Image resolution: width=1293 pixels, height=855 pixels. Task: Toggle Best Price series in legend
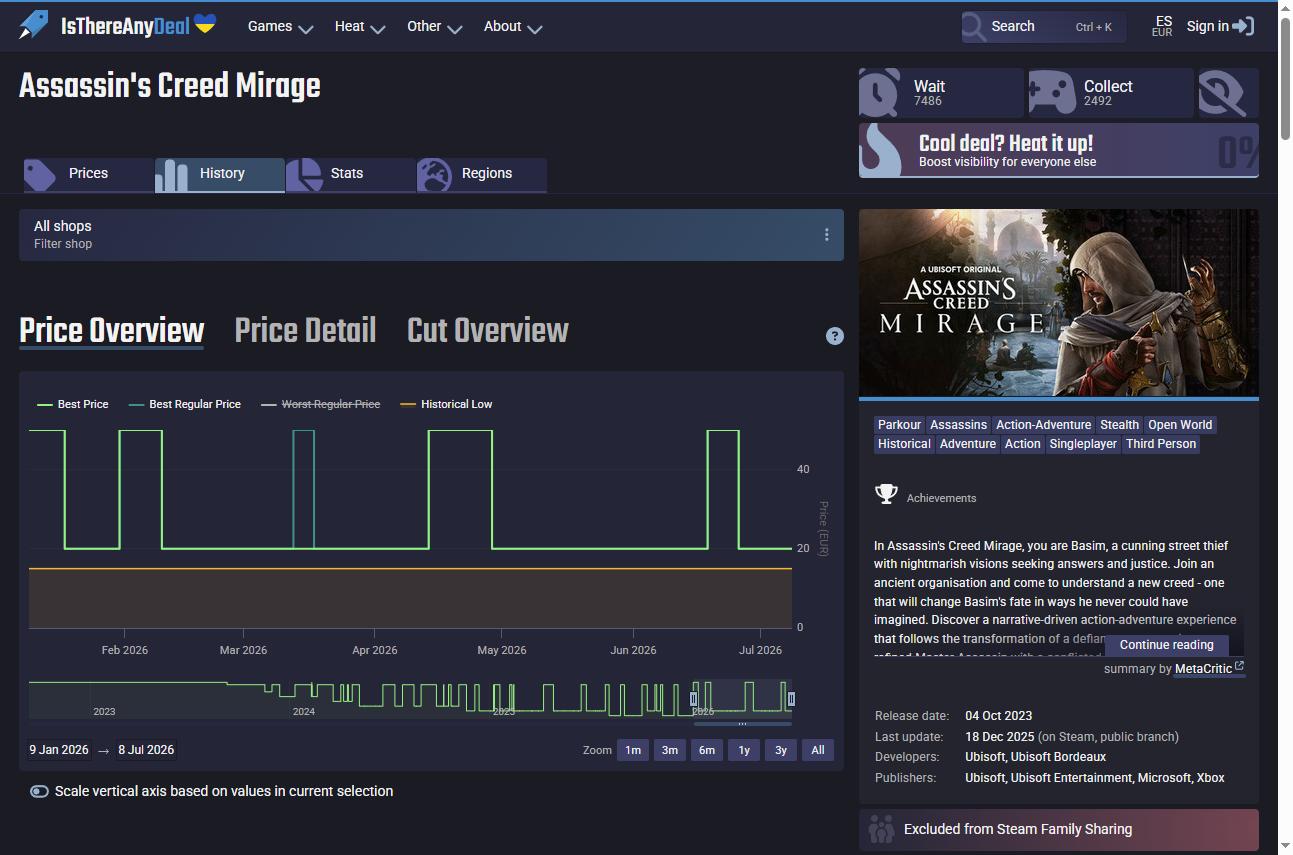(72, 404)
